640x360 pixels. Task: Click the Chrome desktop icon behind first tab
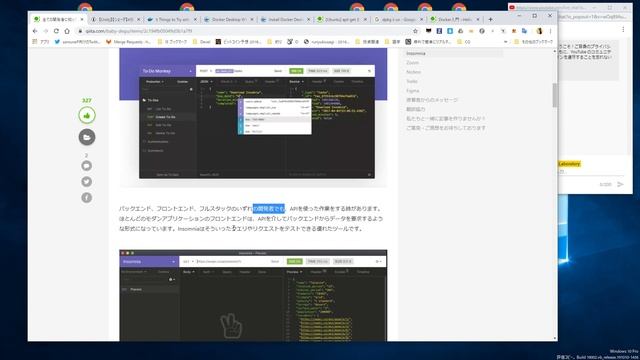tap(85, 7)
